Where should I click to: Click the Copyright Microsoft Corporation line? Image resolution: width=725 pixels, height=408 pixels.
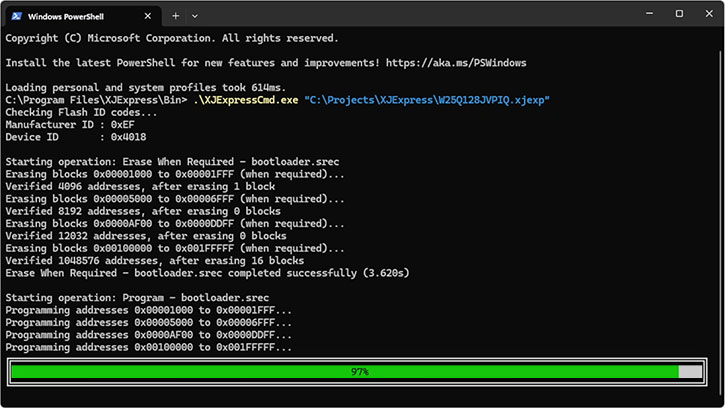coord(172,38)
